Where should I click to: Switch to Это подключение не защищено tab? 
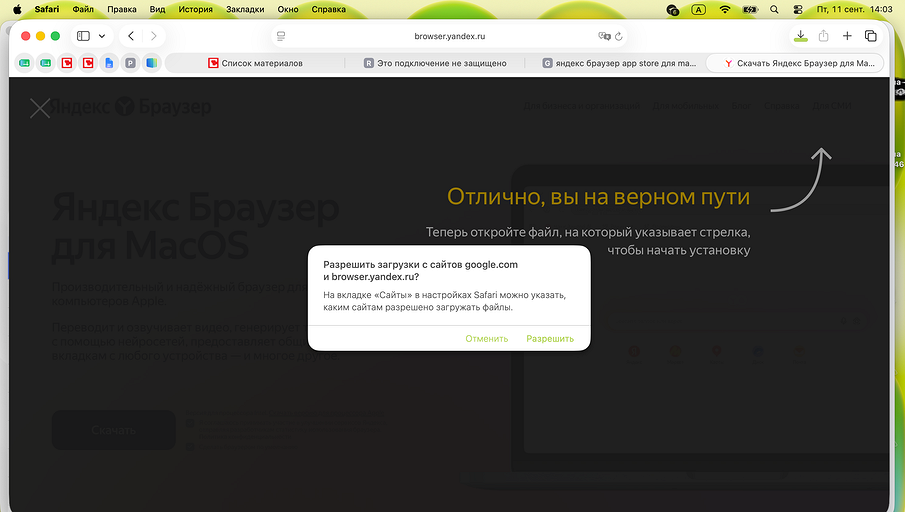click(x=435, y=63)
